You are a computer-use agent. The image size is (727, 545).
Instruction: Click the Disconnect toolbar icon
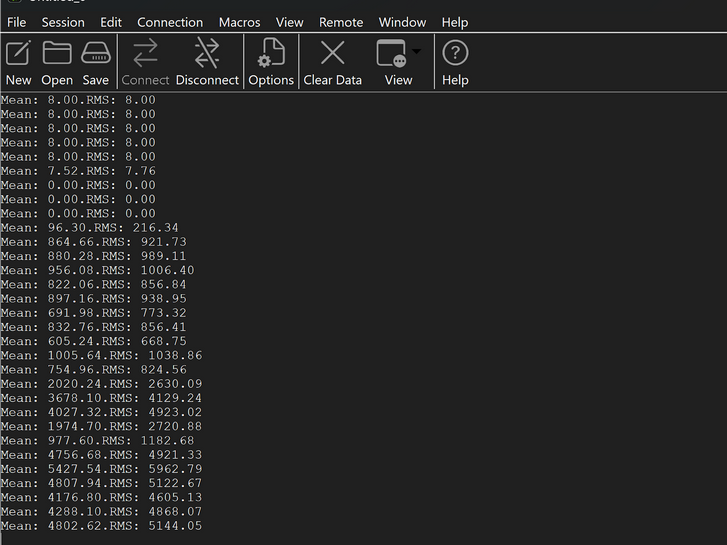point(207,53)
